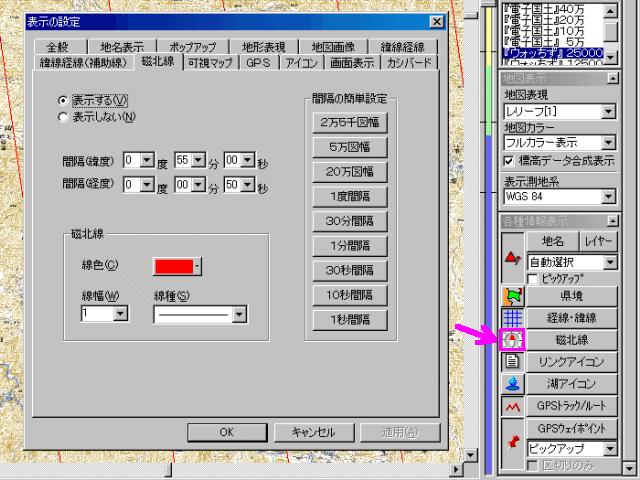Confirm the dialog with OK
Screen dimensions: 640x480
pos(227,432)
